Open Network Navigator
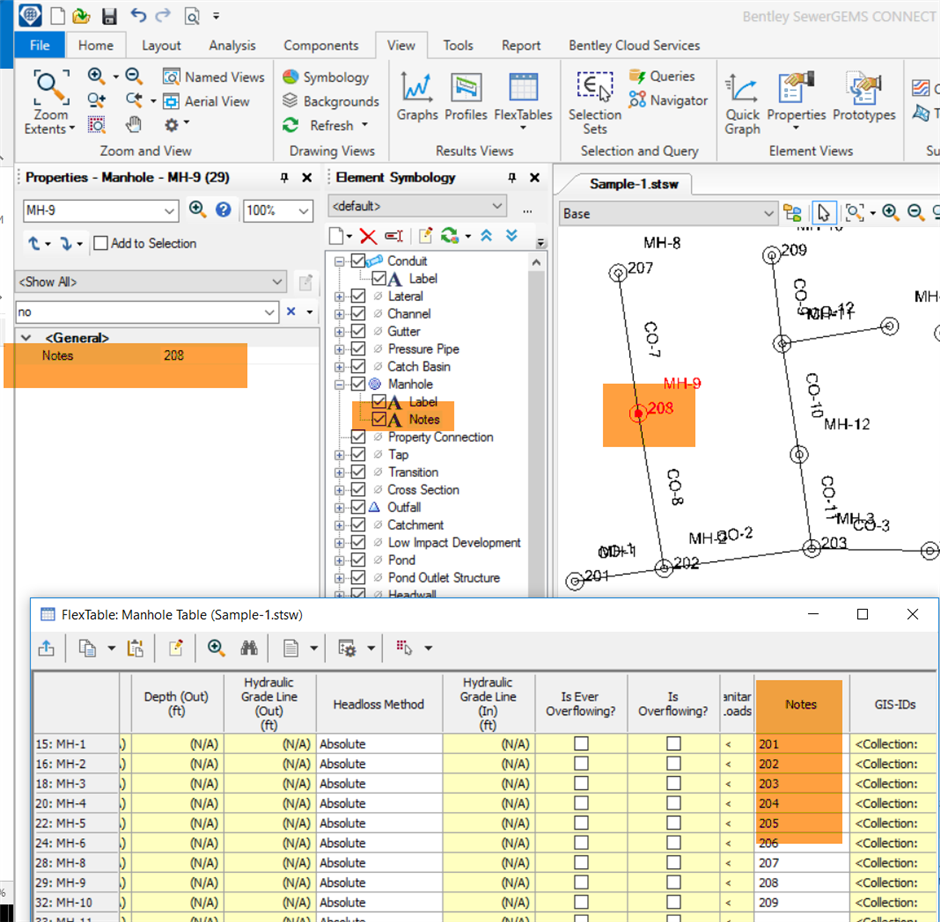Viewport: 940px width, 922px height. point(668,100)
